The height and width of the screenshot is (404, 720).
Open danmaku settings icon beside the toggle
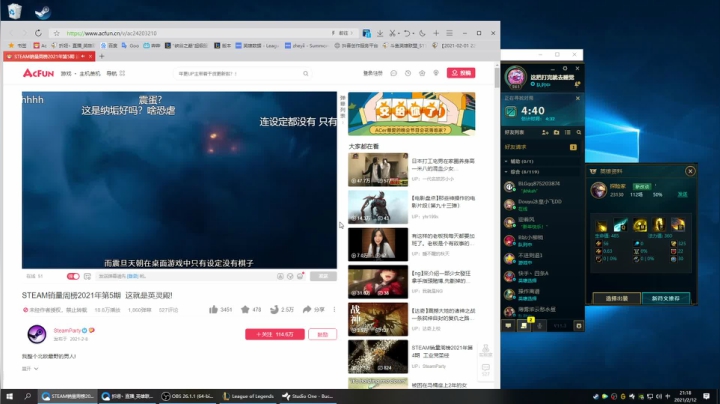(87, 276)
